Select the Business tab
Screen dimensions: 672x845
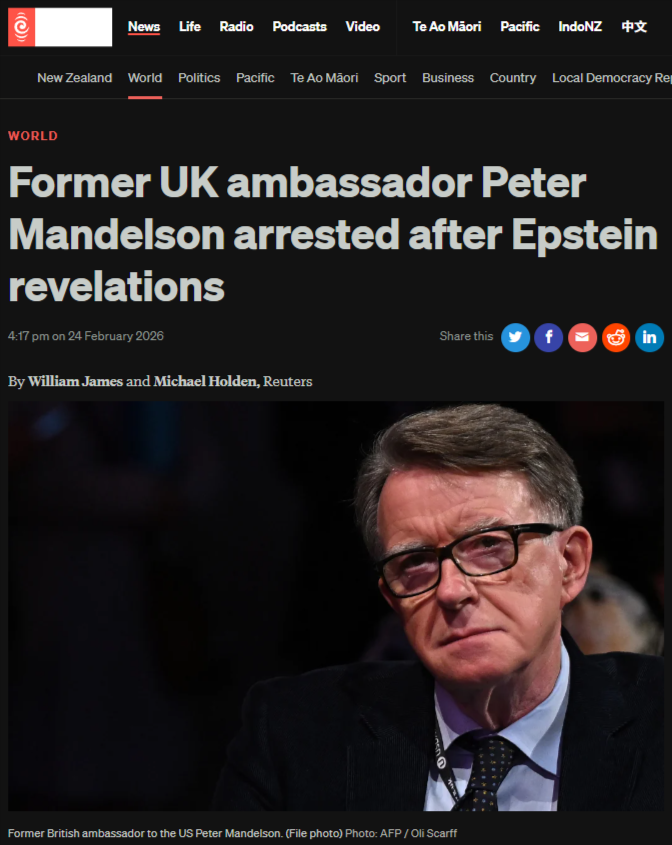(x=448, y=78)
